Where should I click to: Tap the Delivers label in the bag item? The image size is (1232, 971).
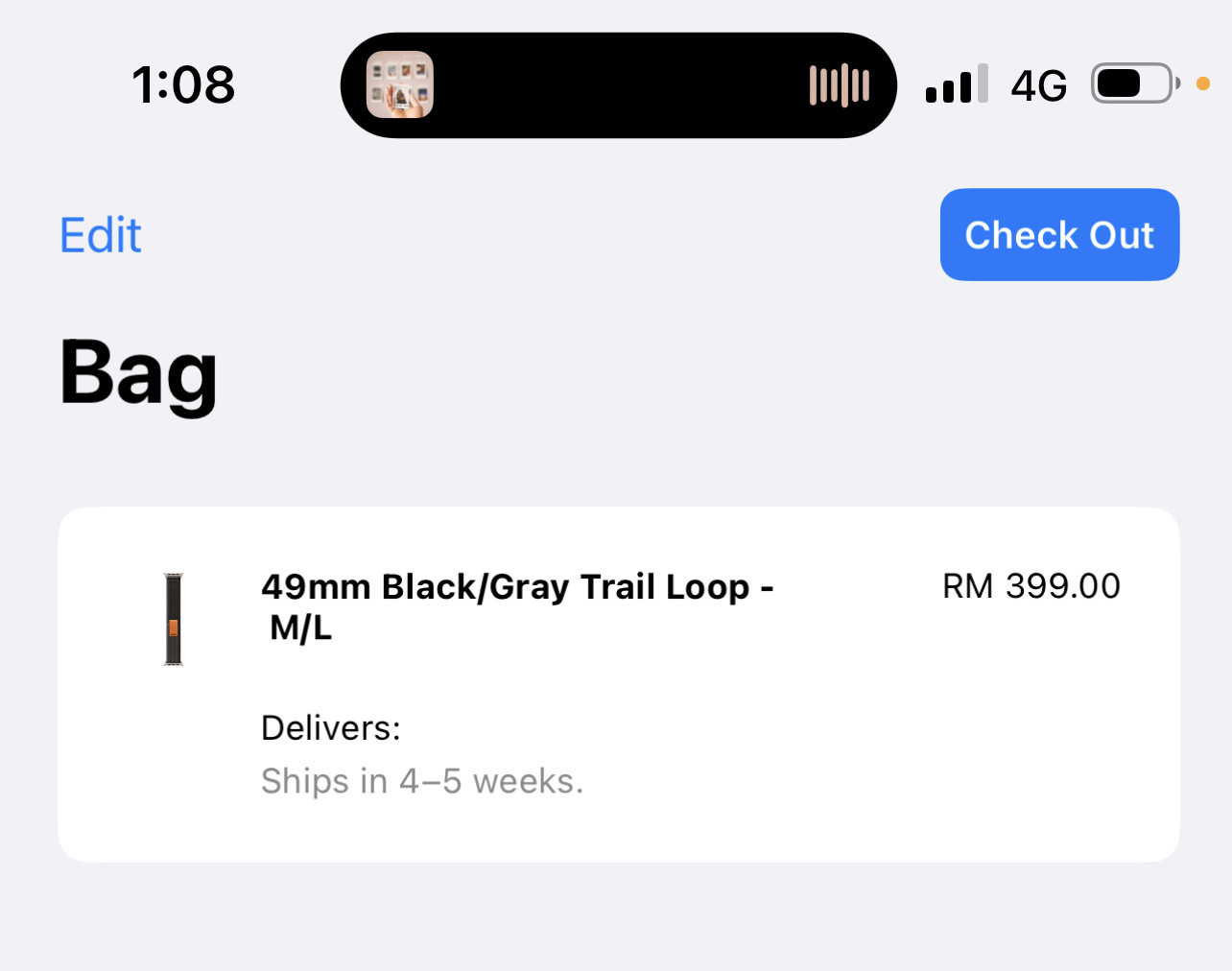tap(330, 728)
